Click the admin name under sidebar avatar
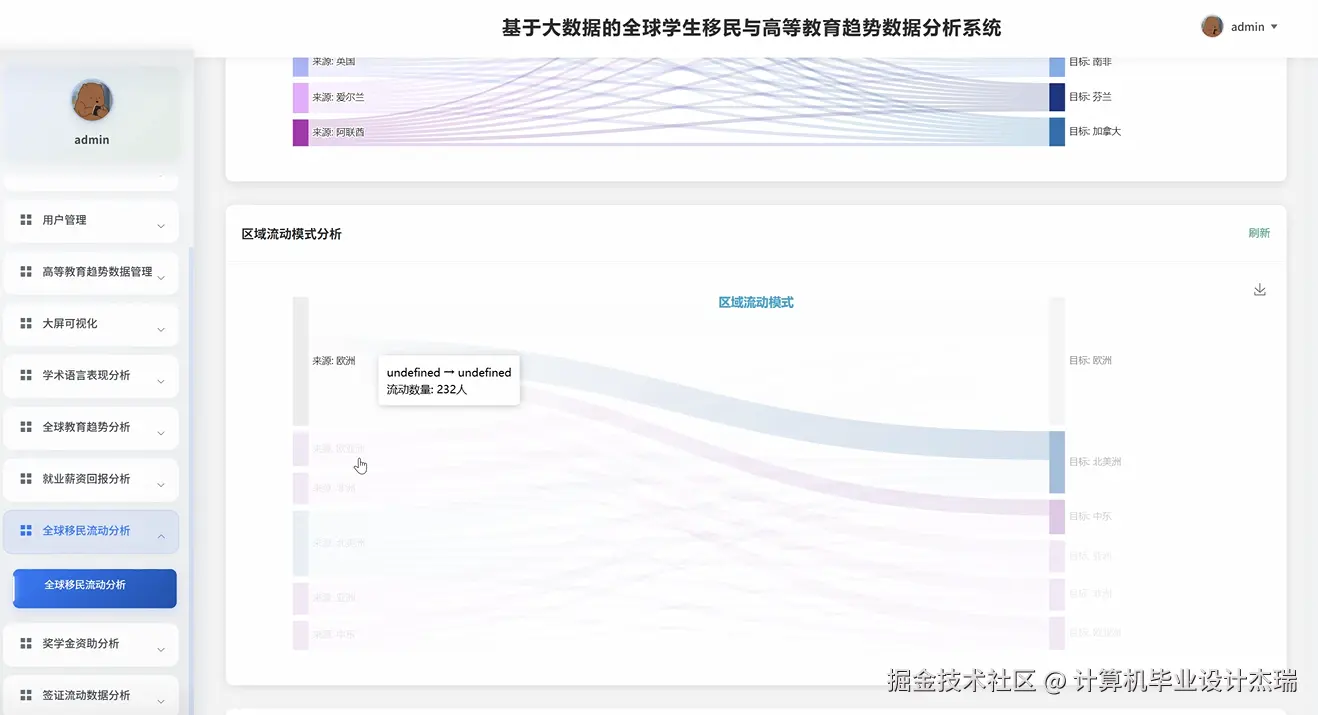 [92, 140]
